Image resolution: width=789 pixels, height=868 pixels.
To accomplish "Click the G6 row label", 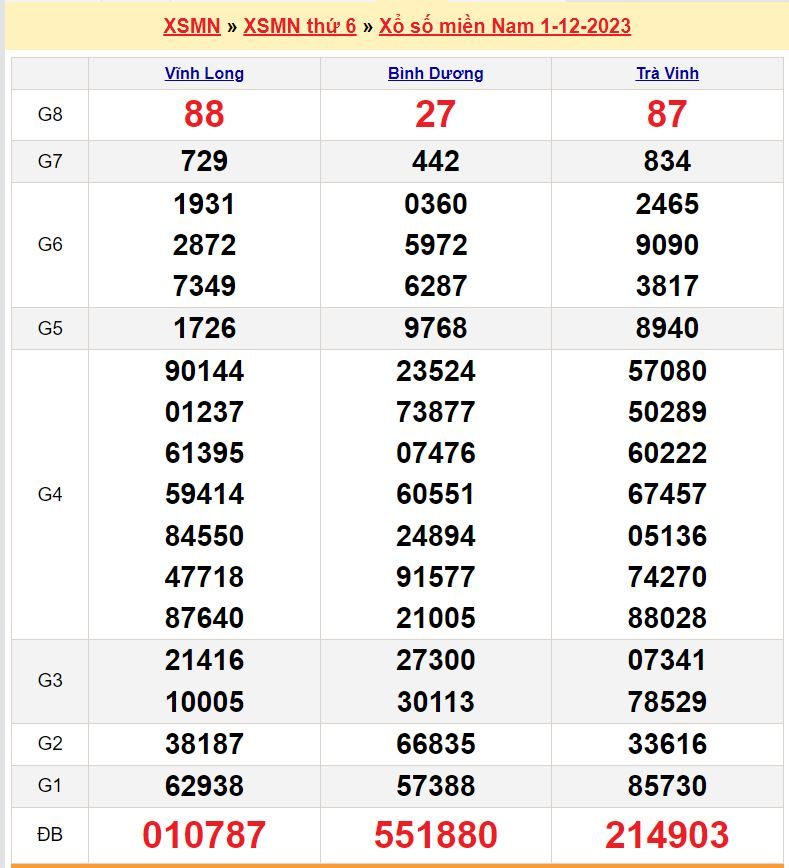I will point(50,244).
